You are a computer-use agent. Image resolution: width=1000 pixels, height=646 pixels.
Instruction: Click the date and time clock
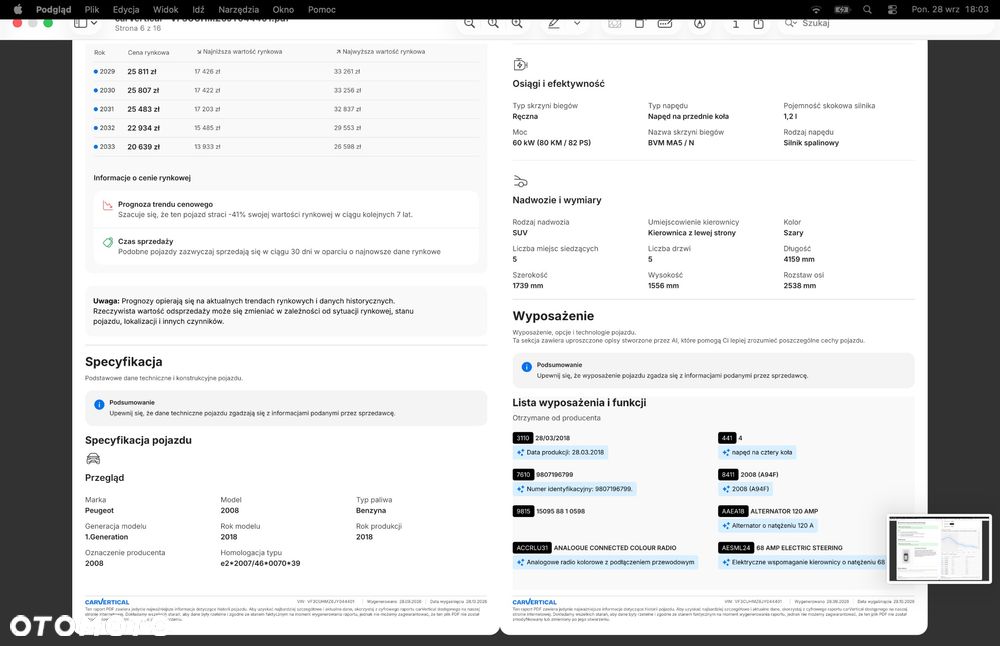950,10
